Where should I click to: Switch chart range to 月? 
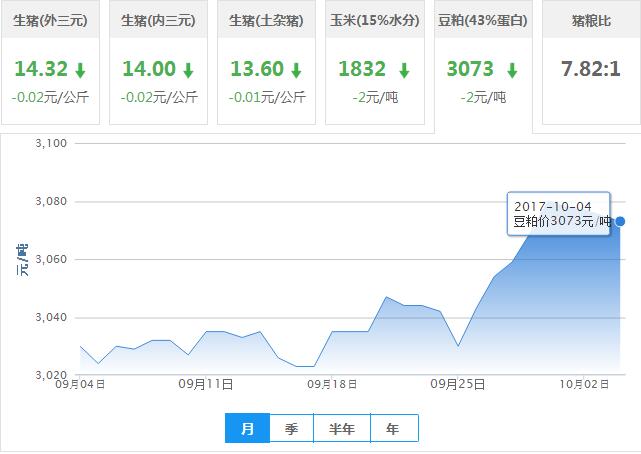247,428
